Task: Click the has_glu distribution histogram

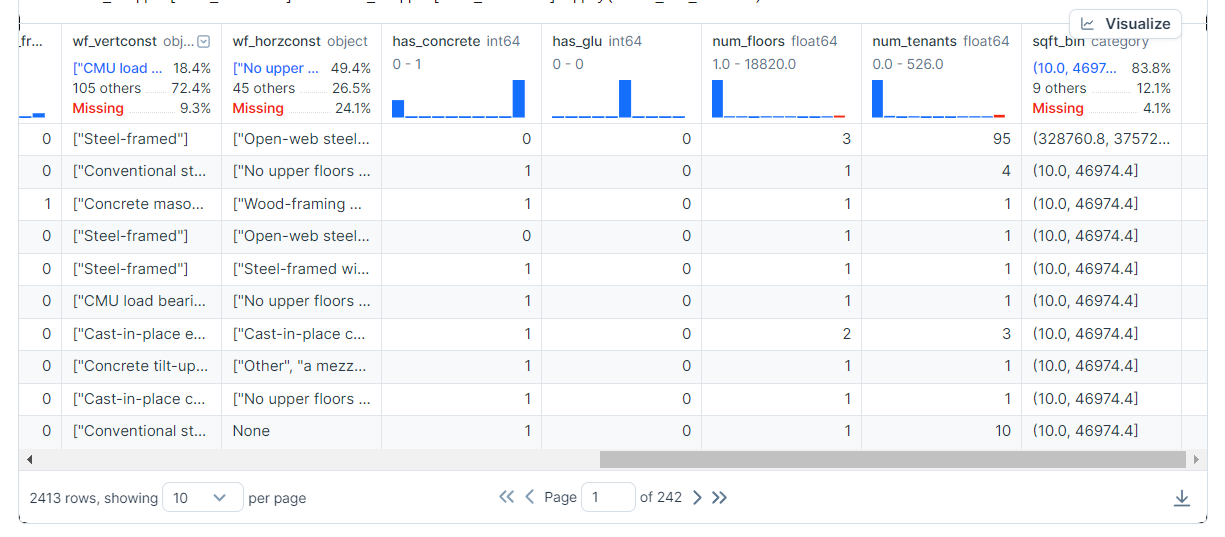Action: tap(620, 99)
